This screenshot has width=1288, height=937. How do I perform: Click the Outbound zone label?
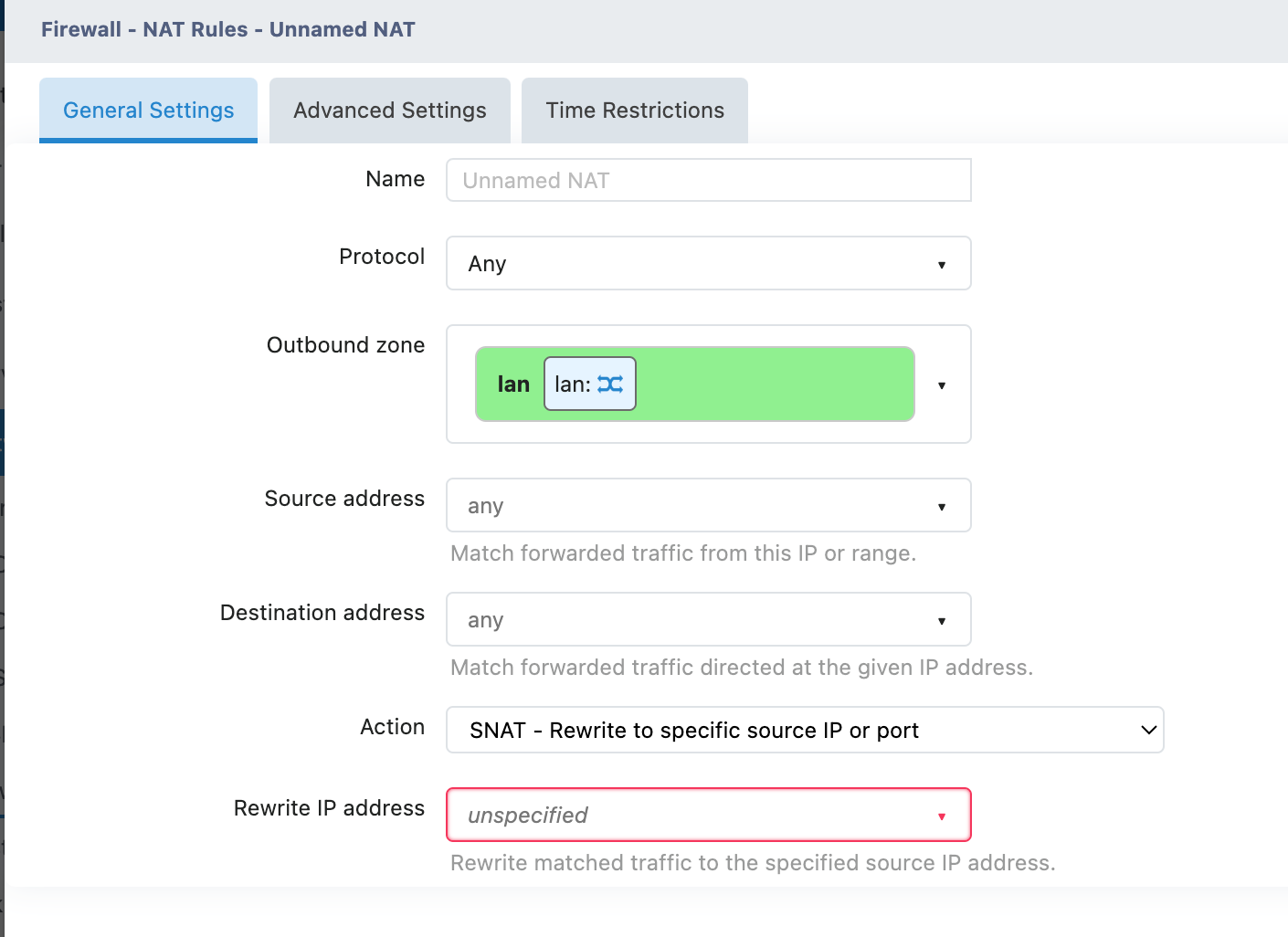click(x=345, y=345)
